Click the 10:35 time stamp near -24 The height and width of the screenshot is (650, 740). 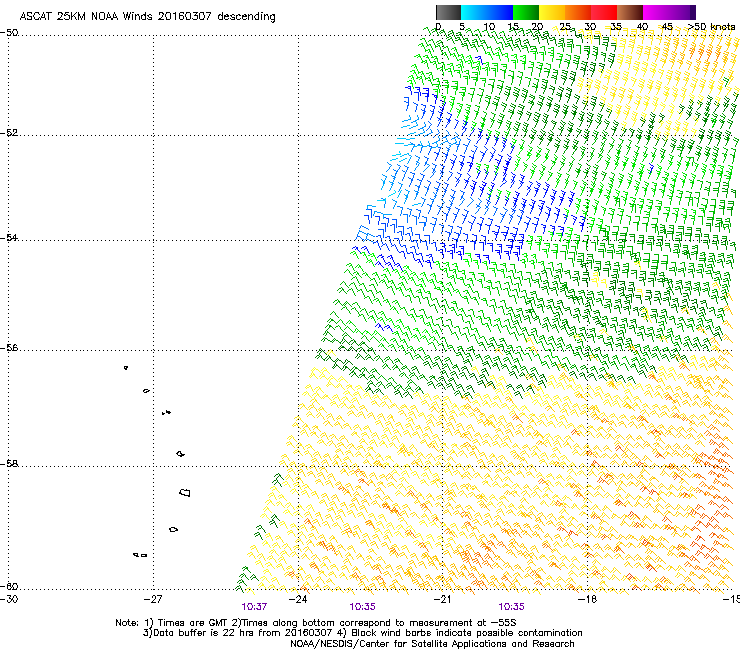362,607
